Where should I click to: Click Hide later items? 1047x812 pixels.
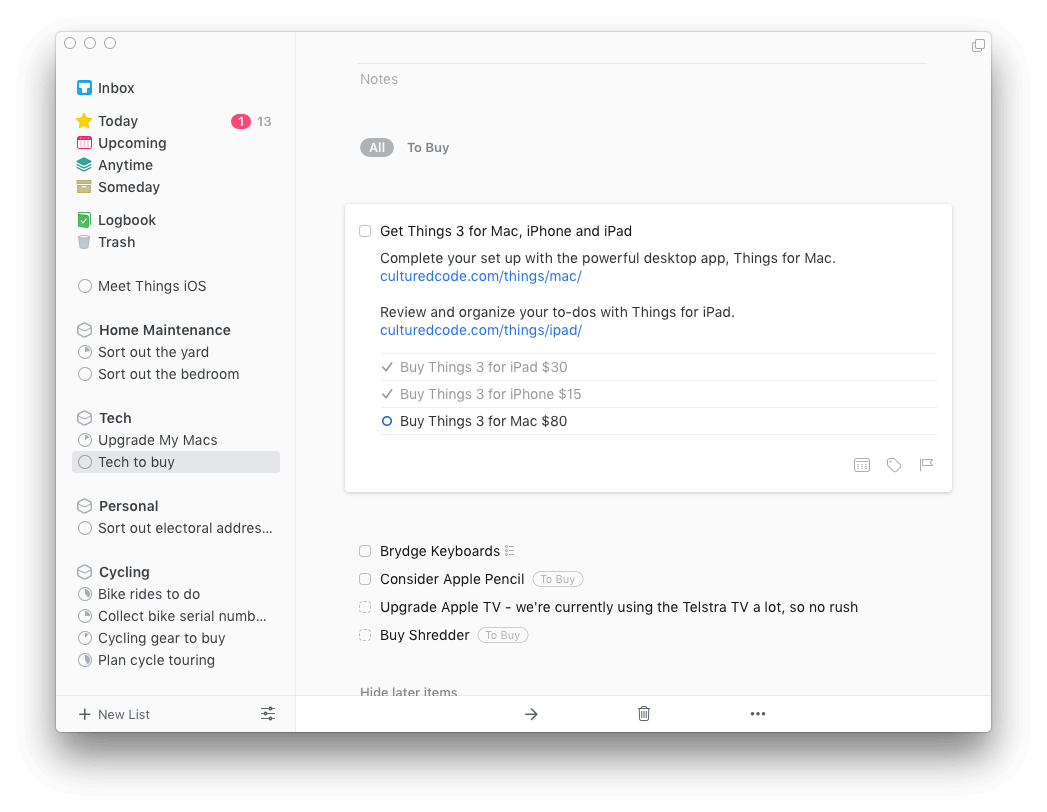coord(409,692)
